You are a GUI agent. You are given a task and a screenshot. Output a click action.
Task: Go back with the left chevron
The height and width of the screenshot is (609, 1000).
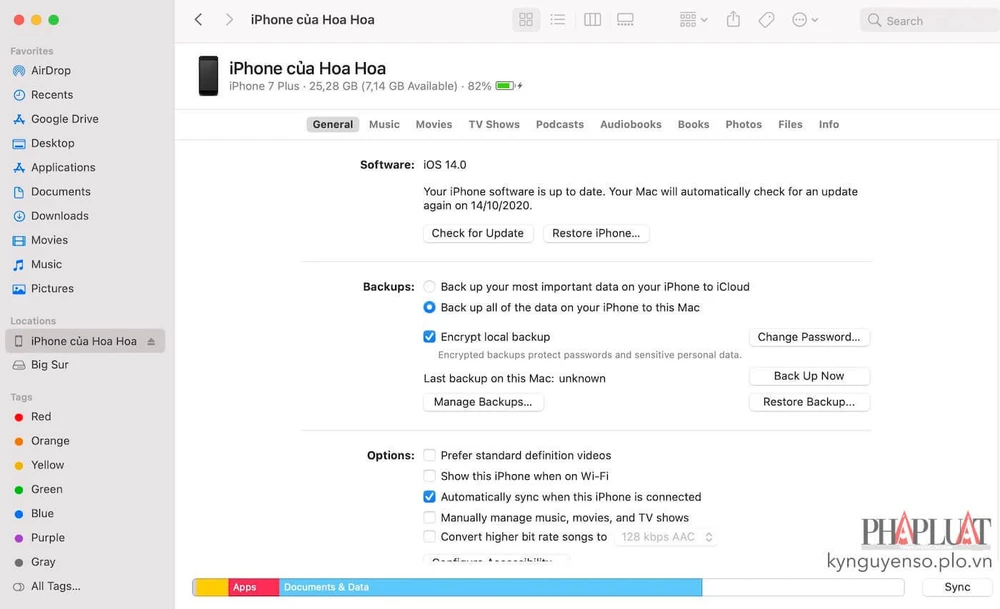pos(198,20)
